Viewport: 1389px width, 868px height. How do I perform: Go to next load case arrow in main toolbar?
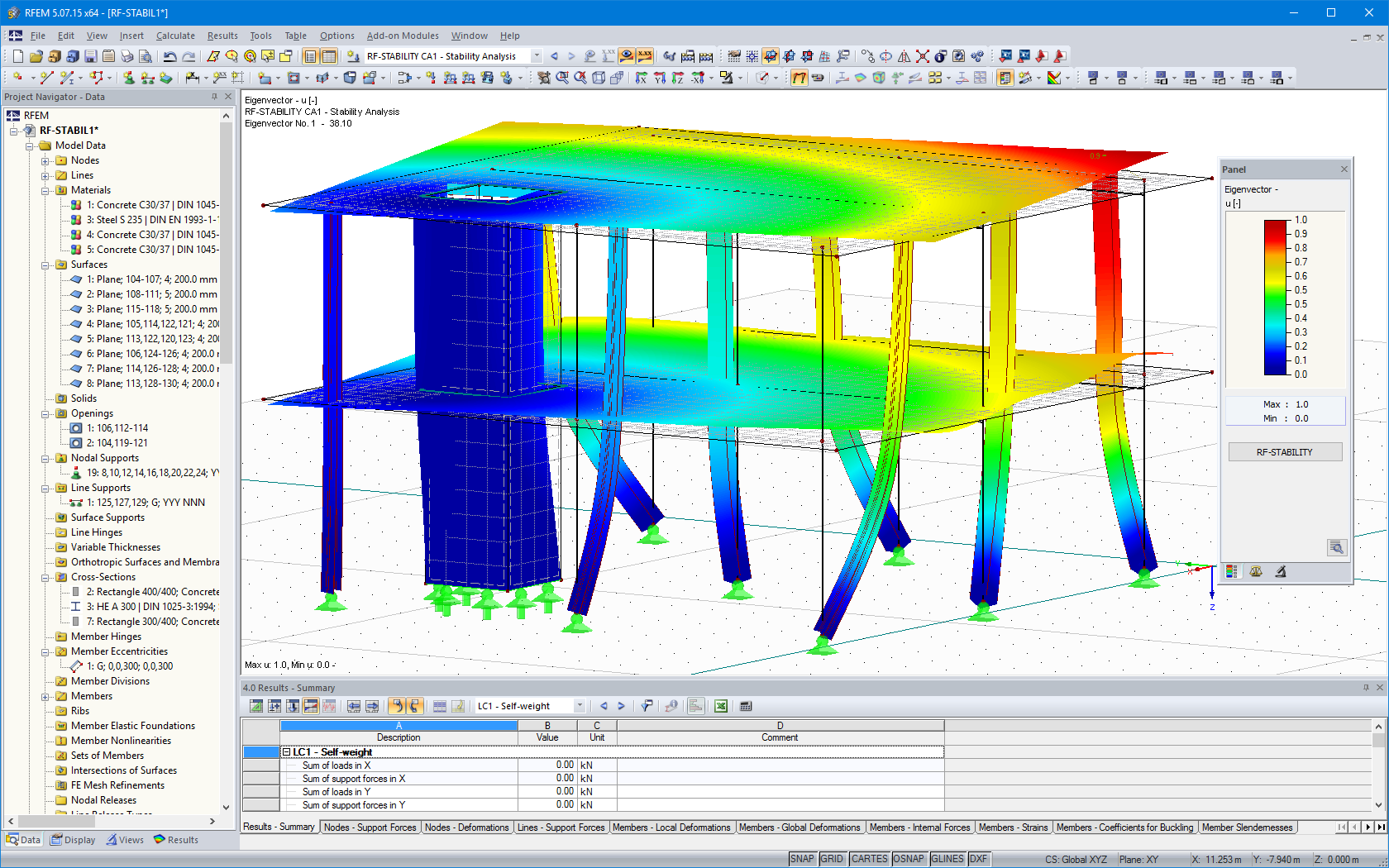[x=571, y=56]
